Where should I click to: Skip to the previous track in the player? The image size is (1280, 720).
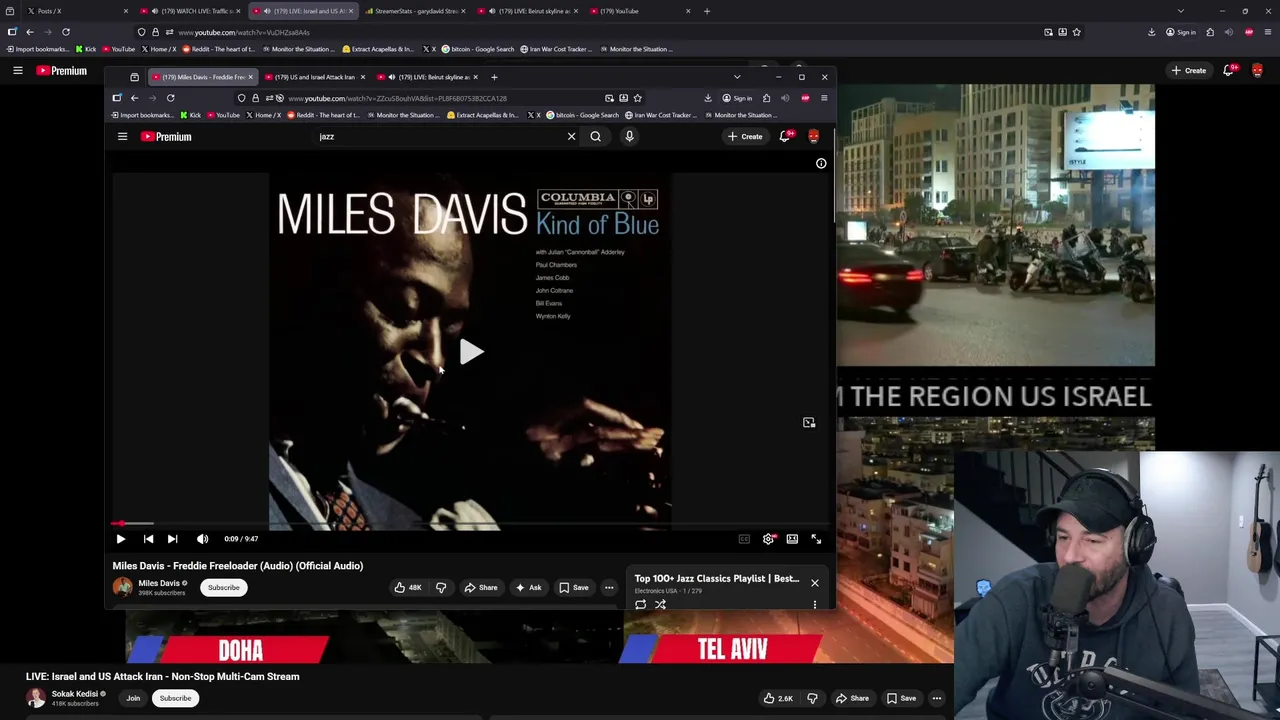(148, 539)
